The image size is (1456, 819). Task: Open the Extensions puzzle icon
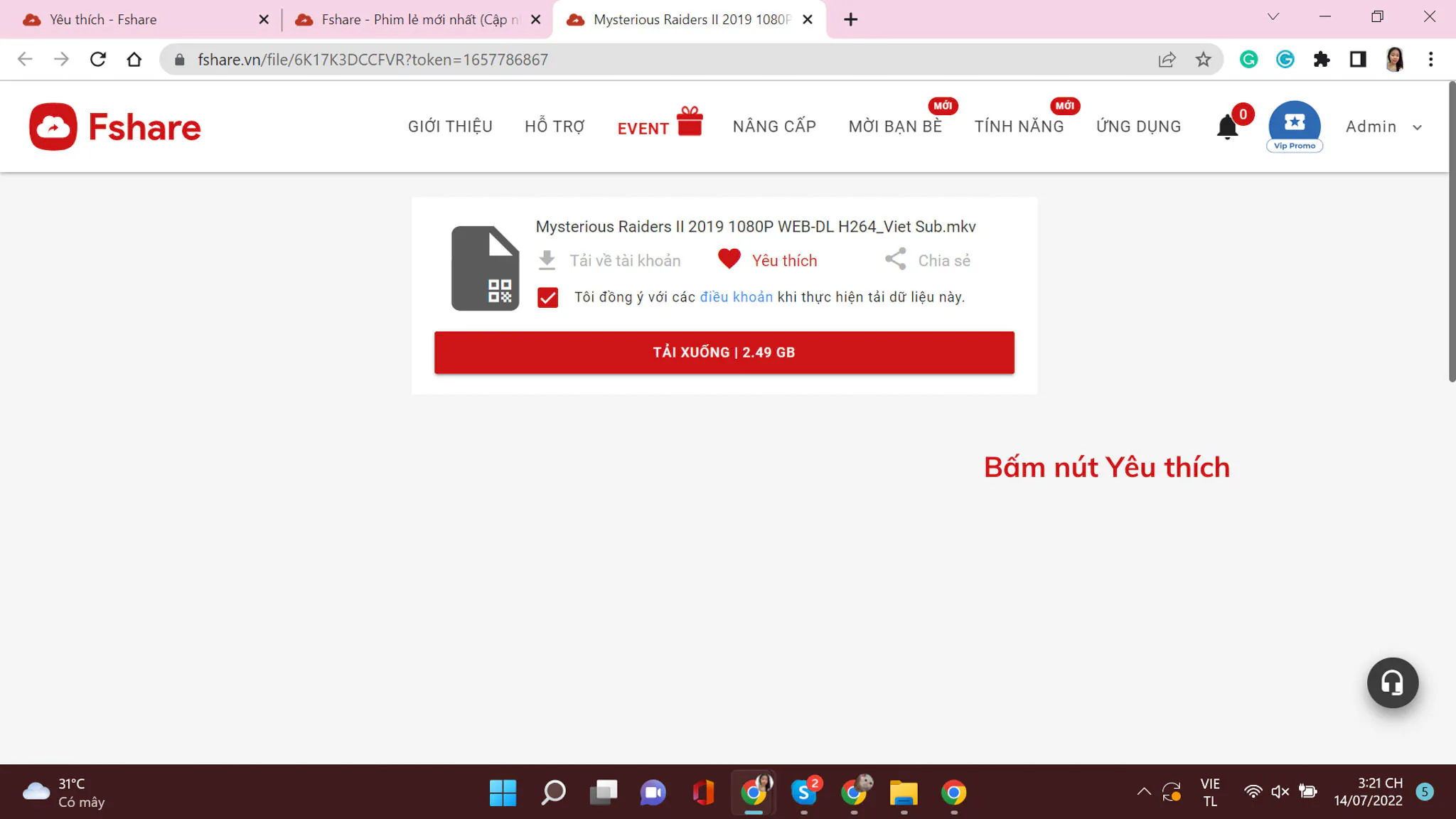coord(1322,60)
